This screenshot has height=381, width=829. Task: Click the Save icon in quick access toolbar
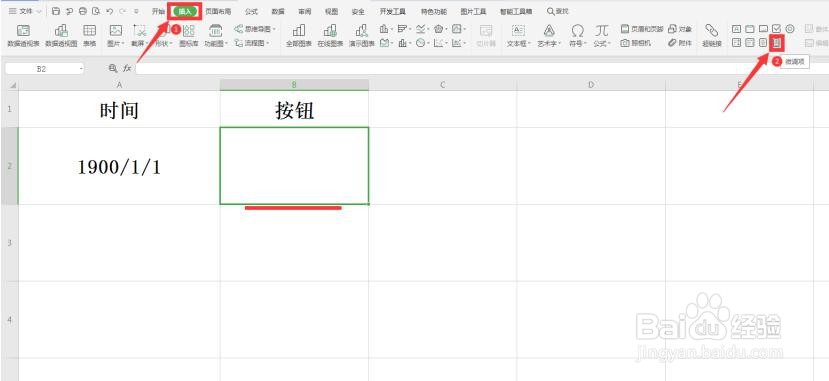[x=56, y=11]
